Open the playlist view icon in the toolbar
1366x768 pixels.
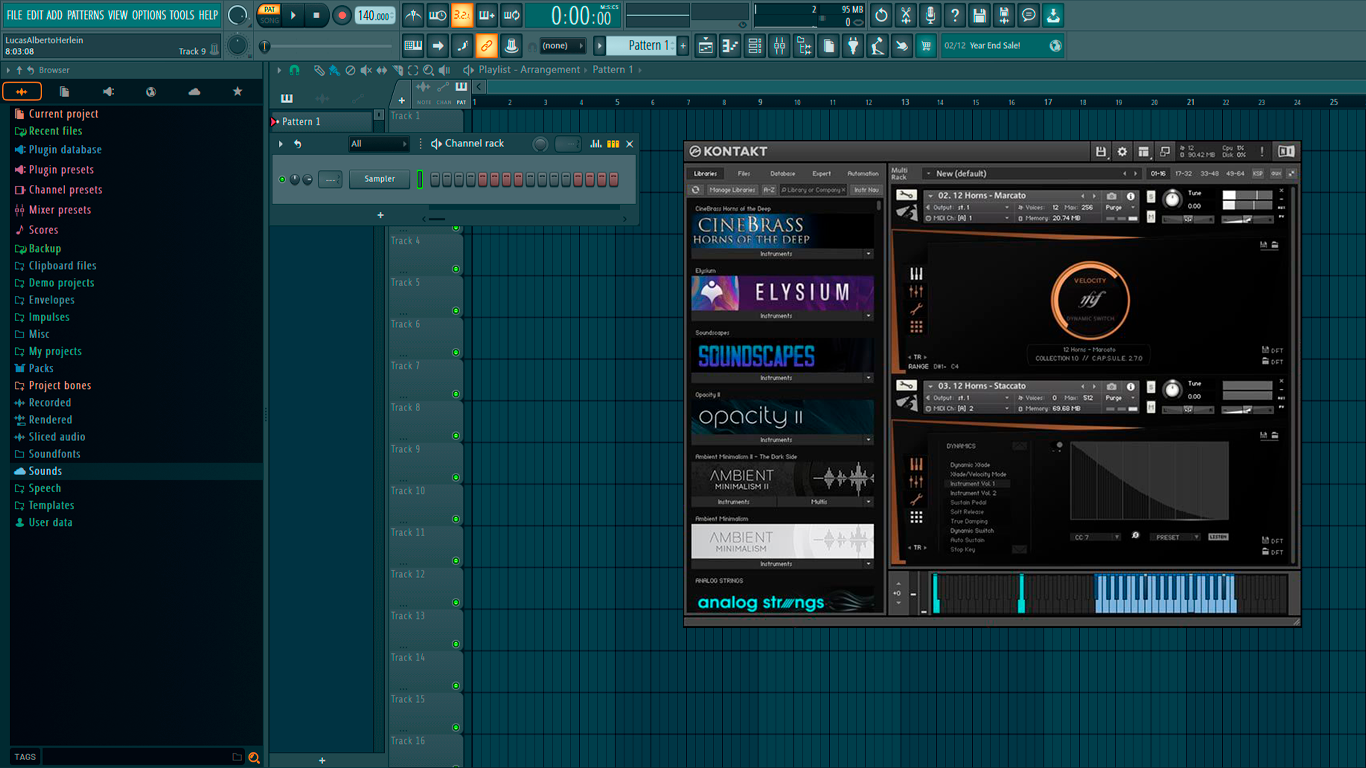point(706,46)
